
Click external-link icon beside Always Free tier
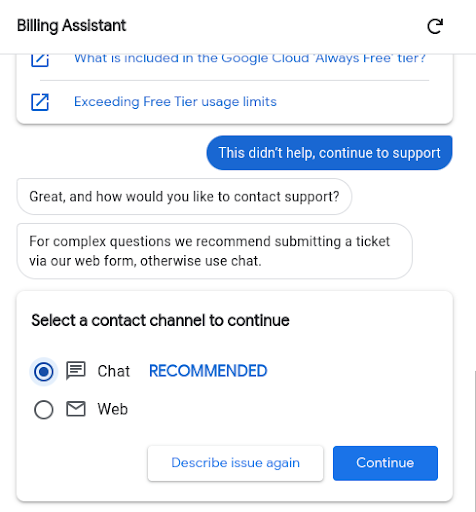40,60
